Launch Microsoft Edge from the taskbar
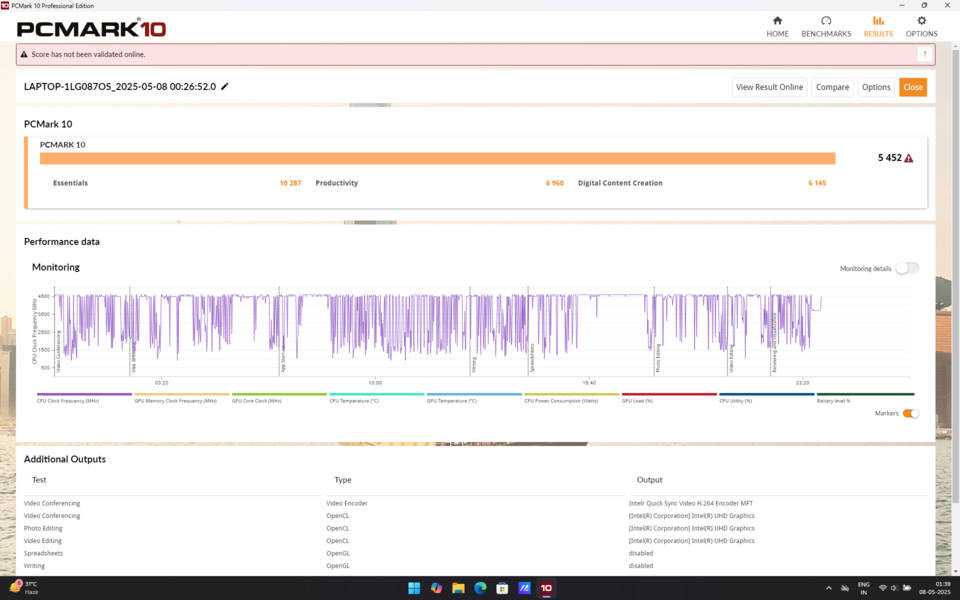Image resolution: width=960 pixels, height=600 pixels. [480, 588]
